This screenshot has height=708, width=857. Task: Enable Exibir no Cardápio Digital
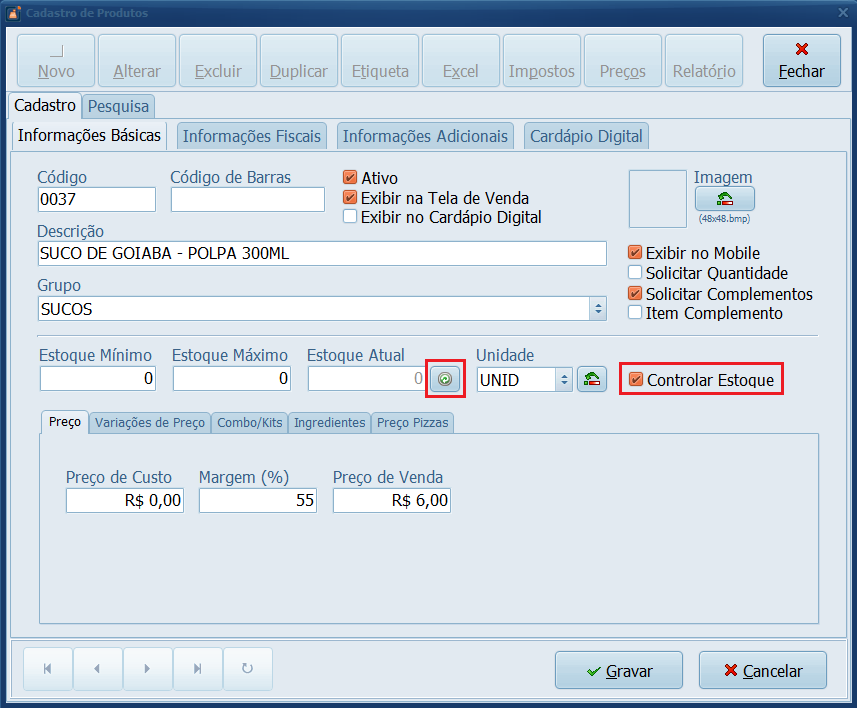point(350,216)
